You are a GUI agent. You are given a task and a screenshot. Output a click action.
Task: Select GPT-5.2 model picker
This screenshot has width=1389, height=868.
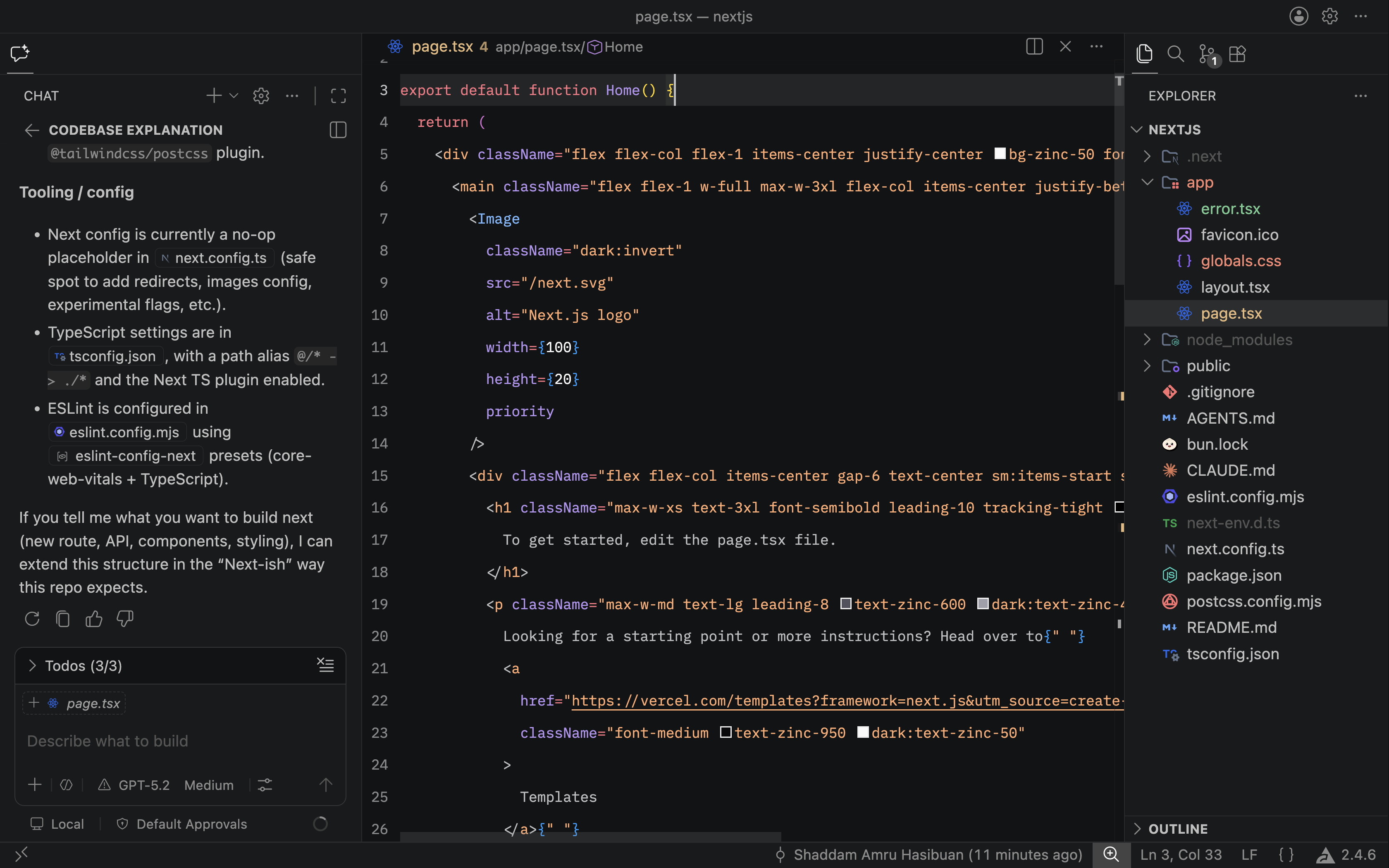[x=143, y=785]
